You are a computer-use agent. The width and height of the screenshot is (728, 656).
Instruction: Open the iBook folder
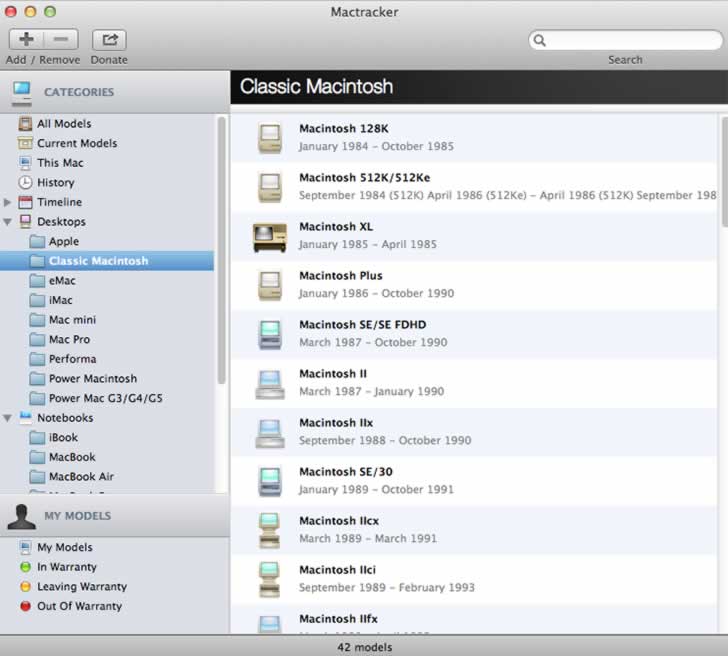(x=37, y=437)
